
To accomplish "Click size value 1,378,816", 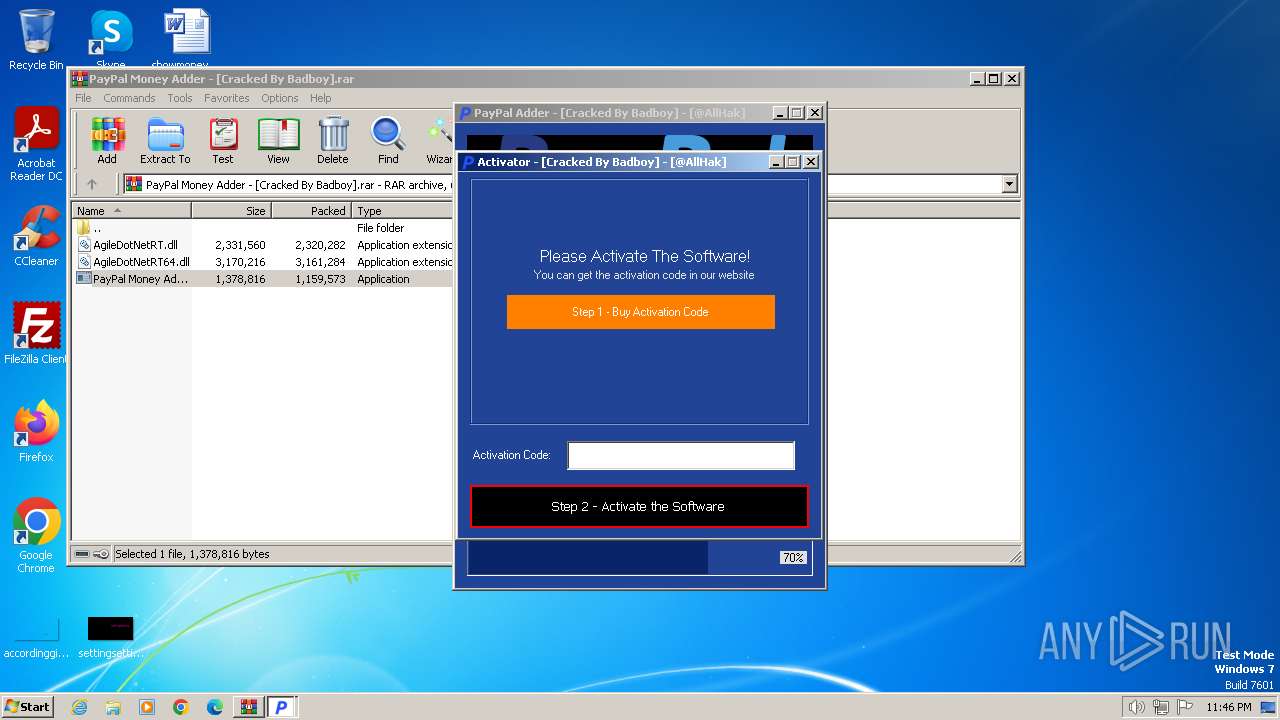I will (240, 279).
